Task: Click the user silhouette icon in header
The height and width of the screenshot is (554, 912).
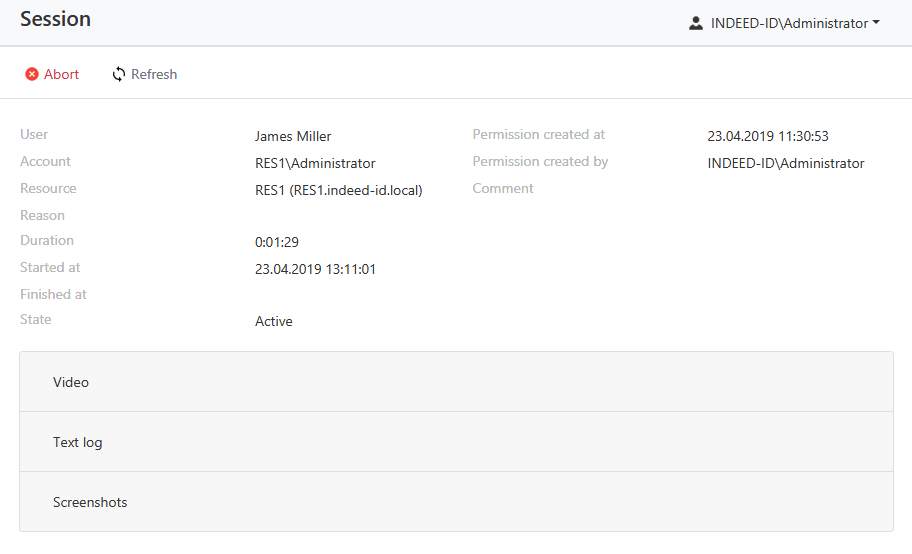Action: point(696,23)
